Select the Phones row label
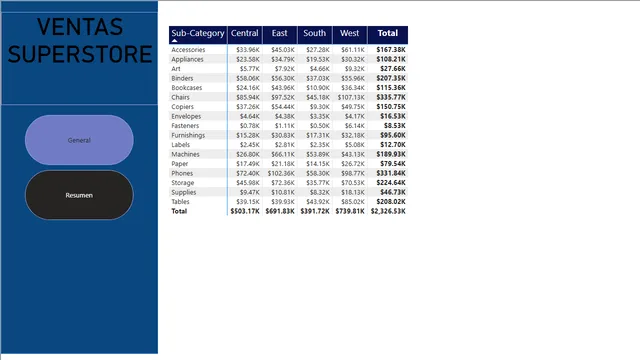This screenshot has height=360, width=640. tap(182, 173)
